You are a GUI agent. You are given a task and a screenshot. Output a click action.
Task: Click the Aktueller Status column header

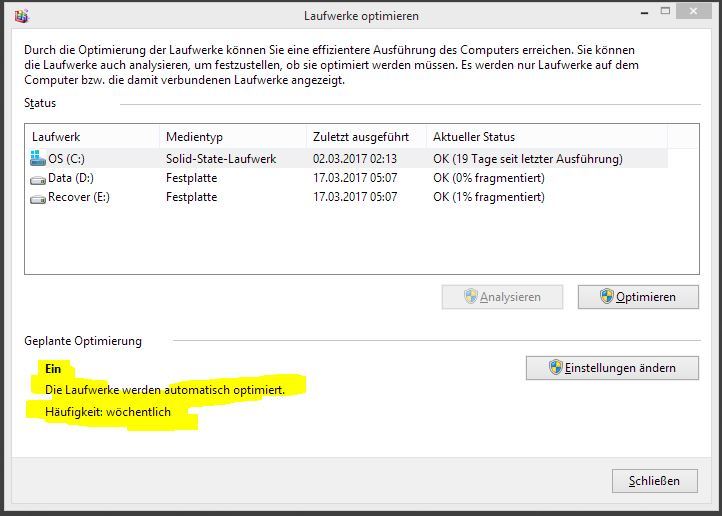pos(474,136)
